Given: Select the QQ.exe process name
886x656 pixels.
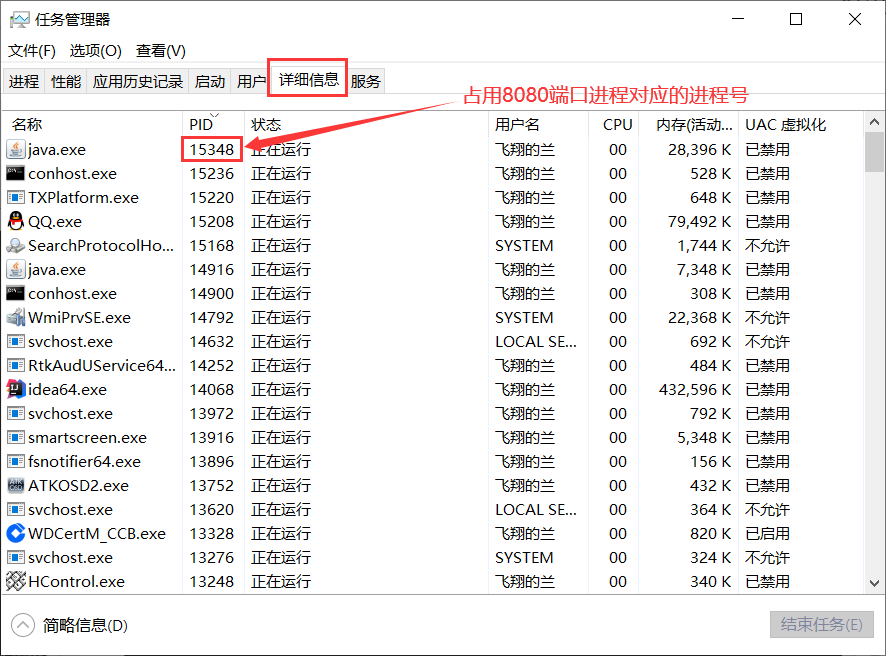Looking at the screenshot, I should point(55,221).
